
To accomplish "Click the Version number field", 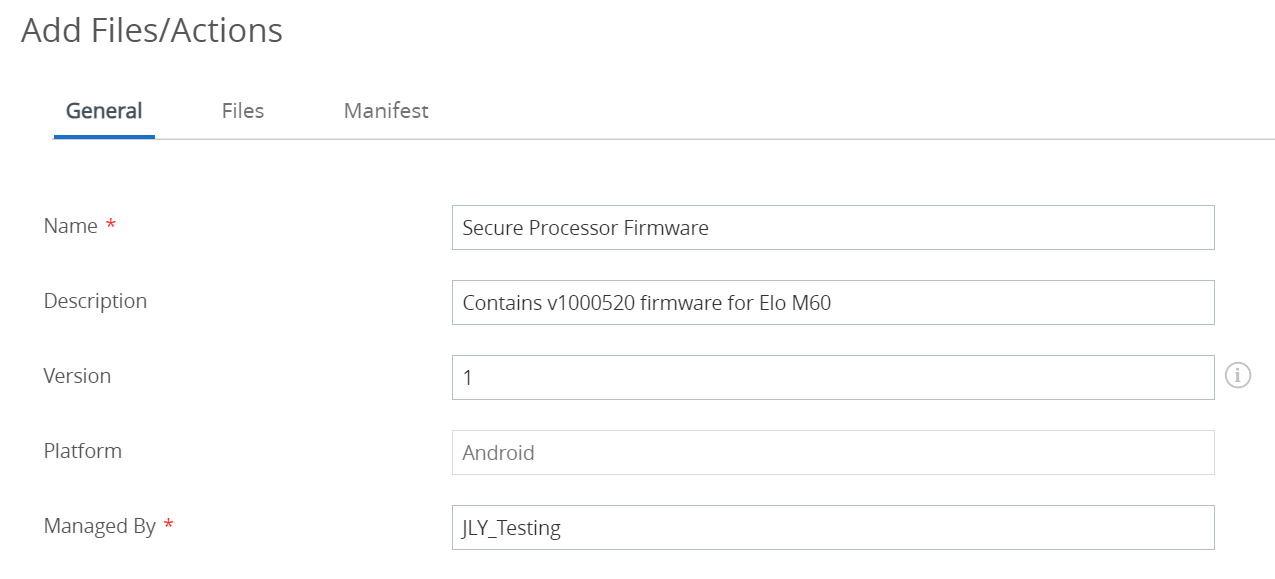I will (833, 377).
